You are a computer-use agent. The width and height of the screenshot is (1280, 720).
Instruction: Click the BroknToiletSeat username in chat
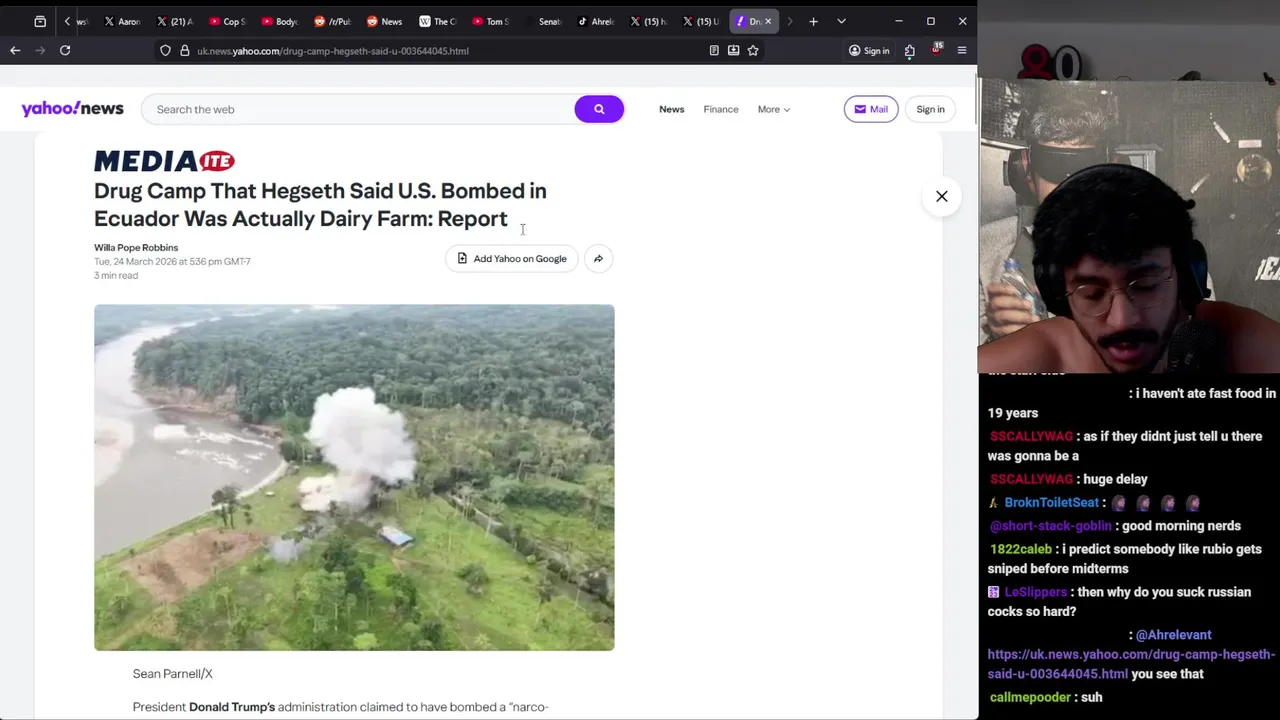(x=1051, y=502)
